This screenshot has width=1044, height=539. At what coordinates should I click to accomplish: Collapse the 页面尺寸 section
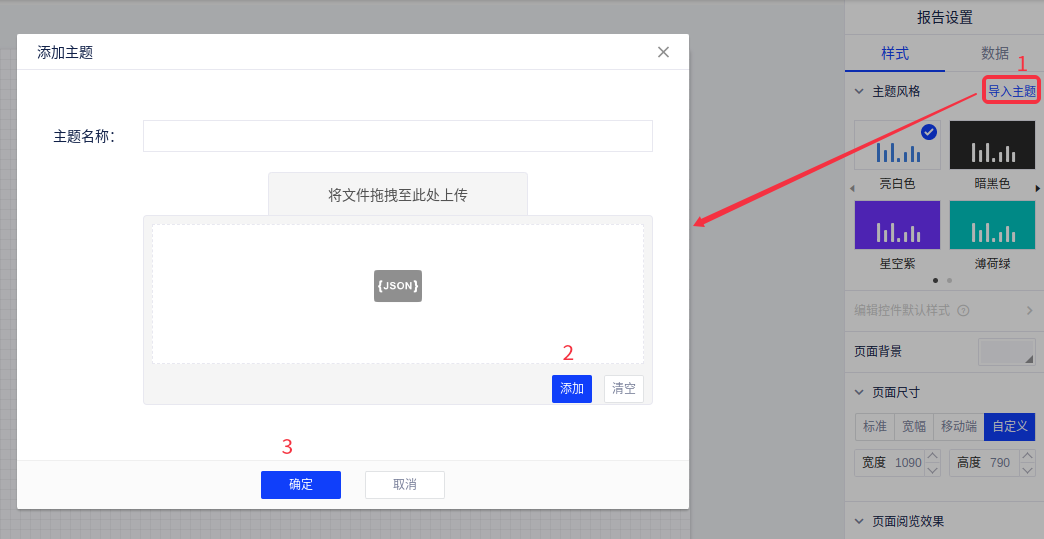tap(858, 392)
